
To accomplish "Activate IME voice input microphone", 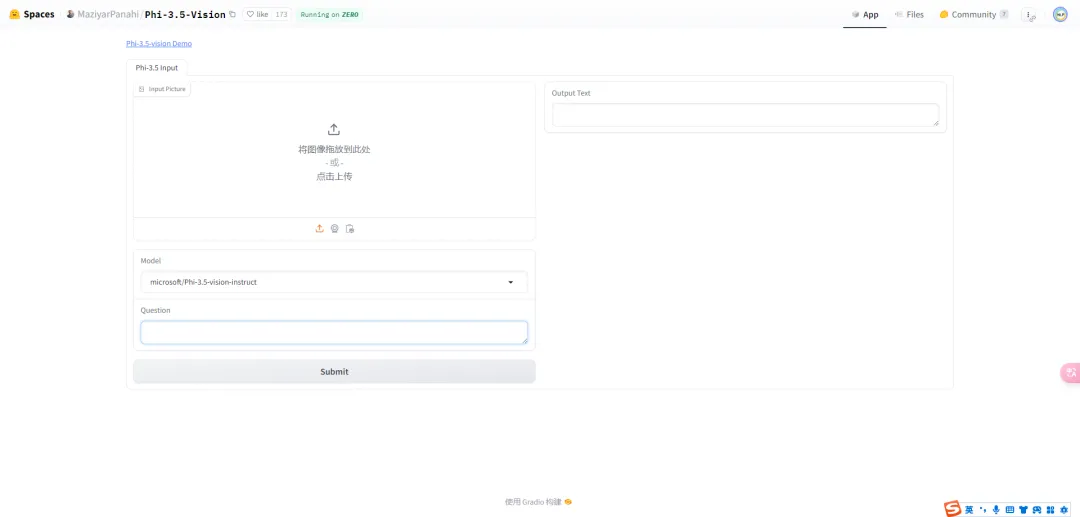I will 996,509.
